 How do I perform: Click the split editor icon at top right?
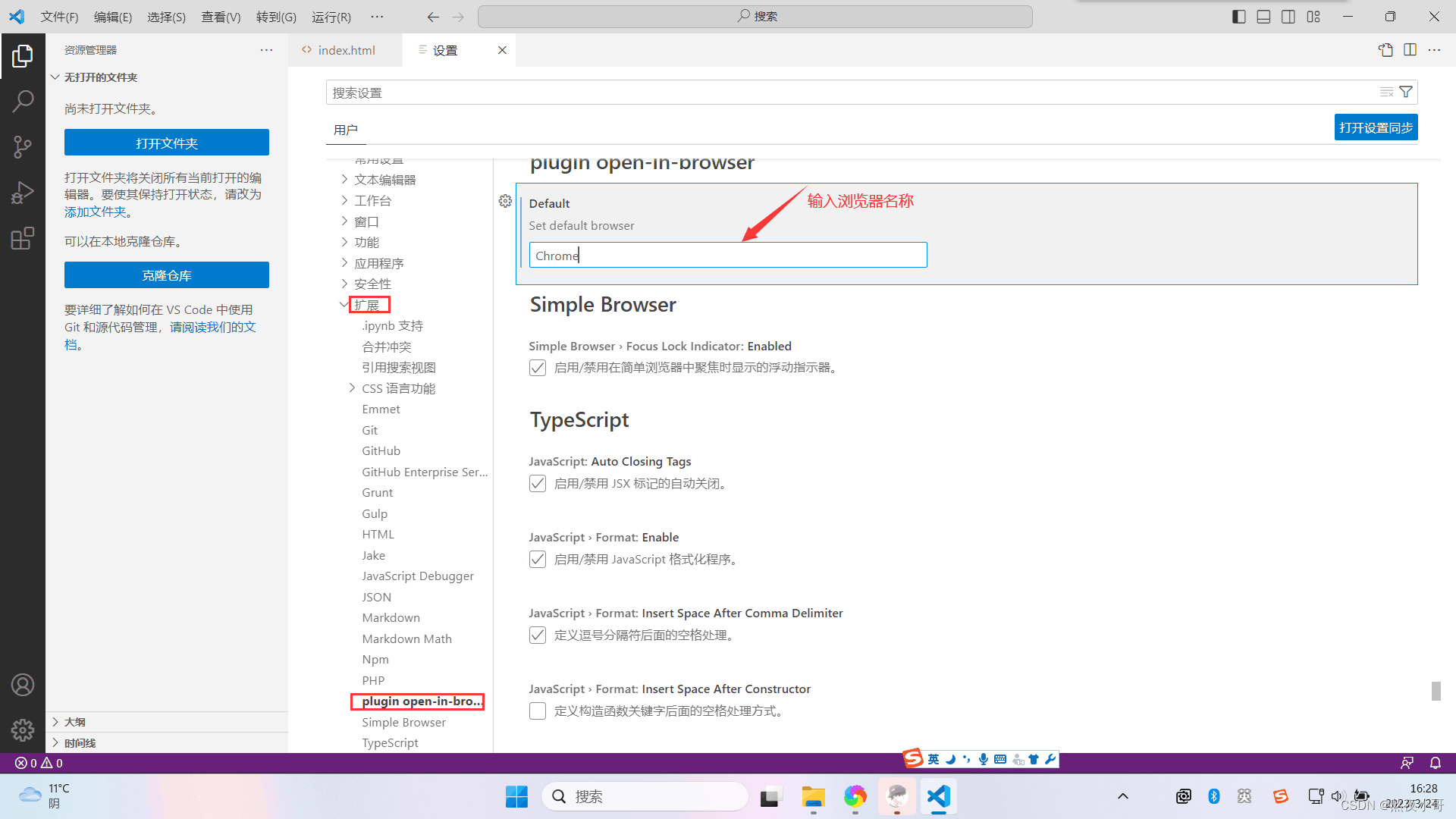pyautogui.click(x=1410, y=49)
